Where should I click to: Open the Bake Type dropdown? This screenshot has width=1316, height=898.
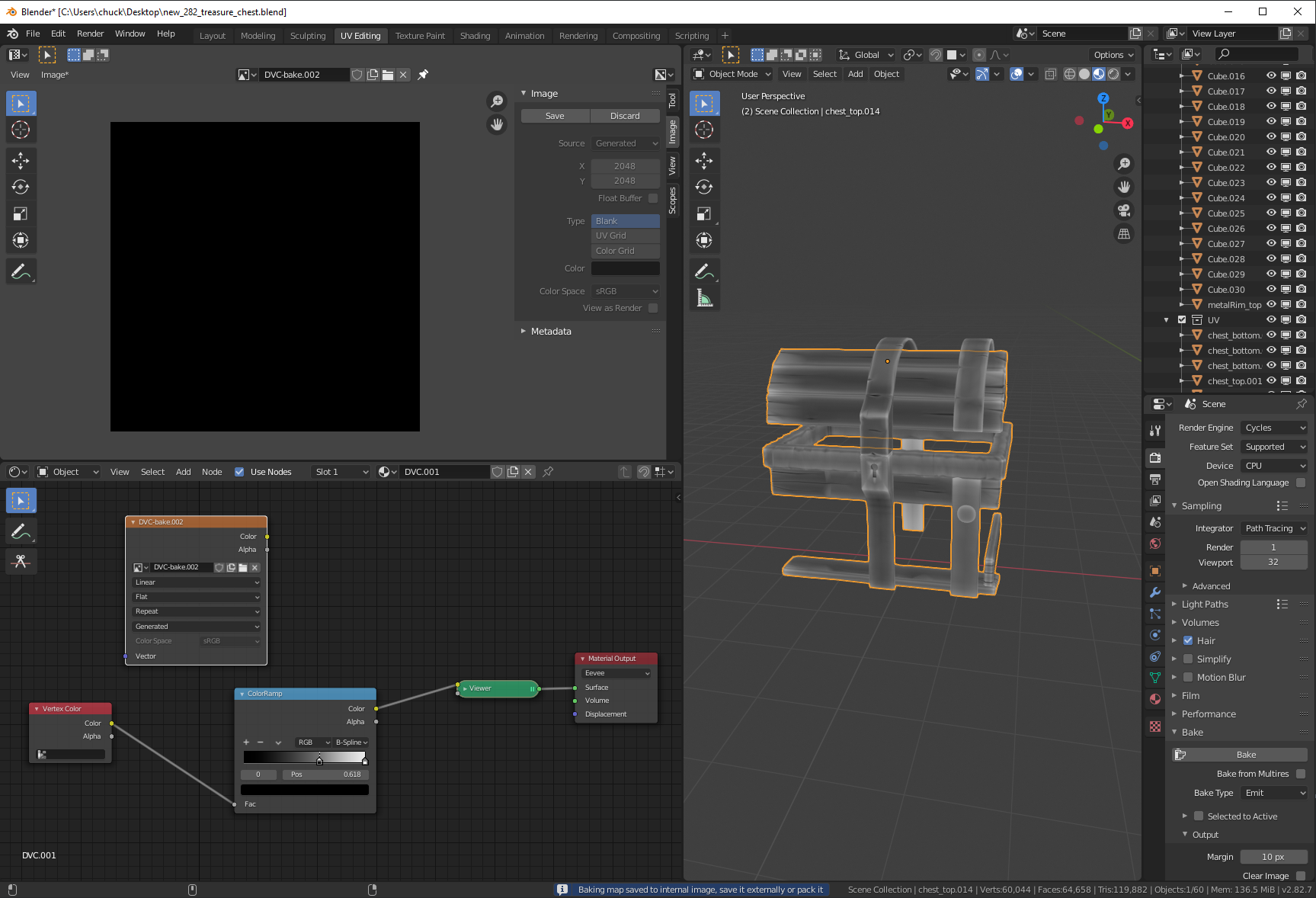pos(1274,793)
